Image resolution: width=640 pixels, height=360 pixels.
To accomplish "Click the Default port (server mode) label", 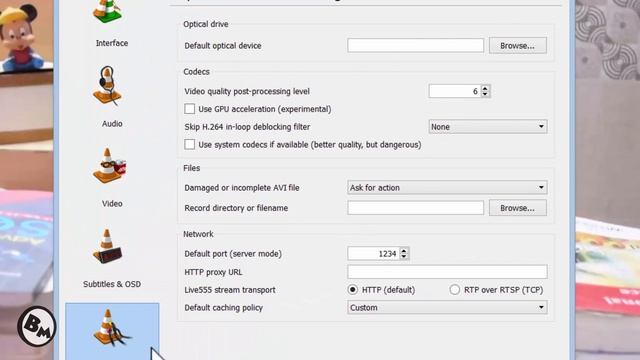I will coord(233,253).
